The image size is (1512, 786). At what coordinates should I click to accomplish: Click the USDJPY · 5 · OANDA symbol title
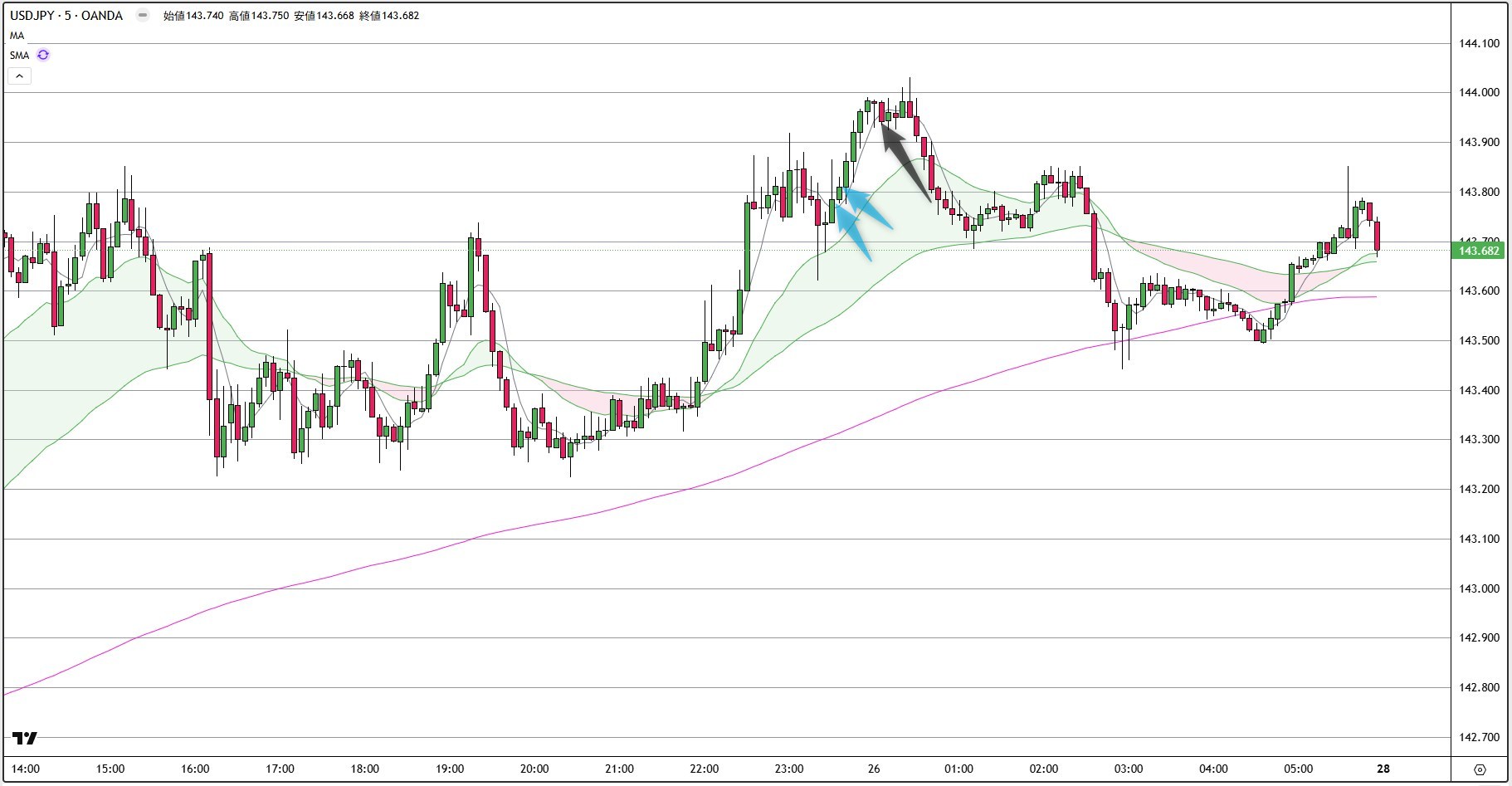66,15
